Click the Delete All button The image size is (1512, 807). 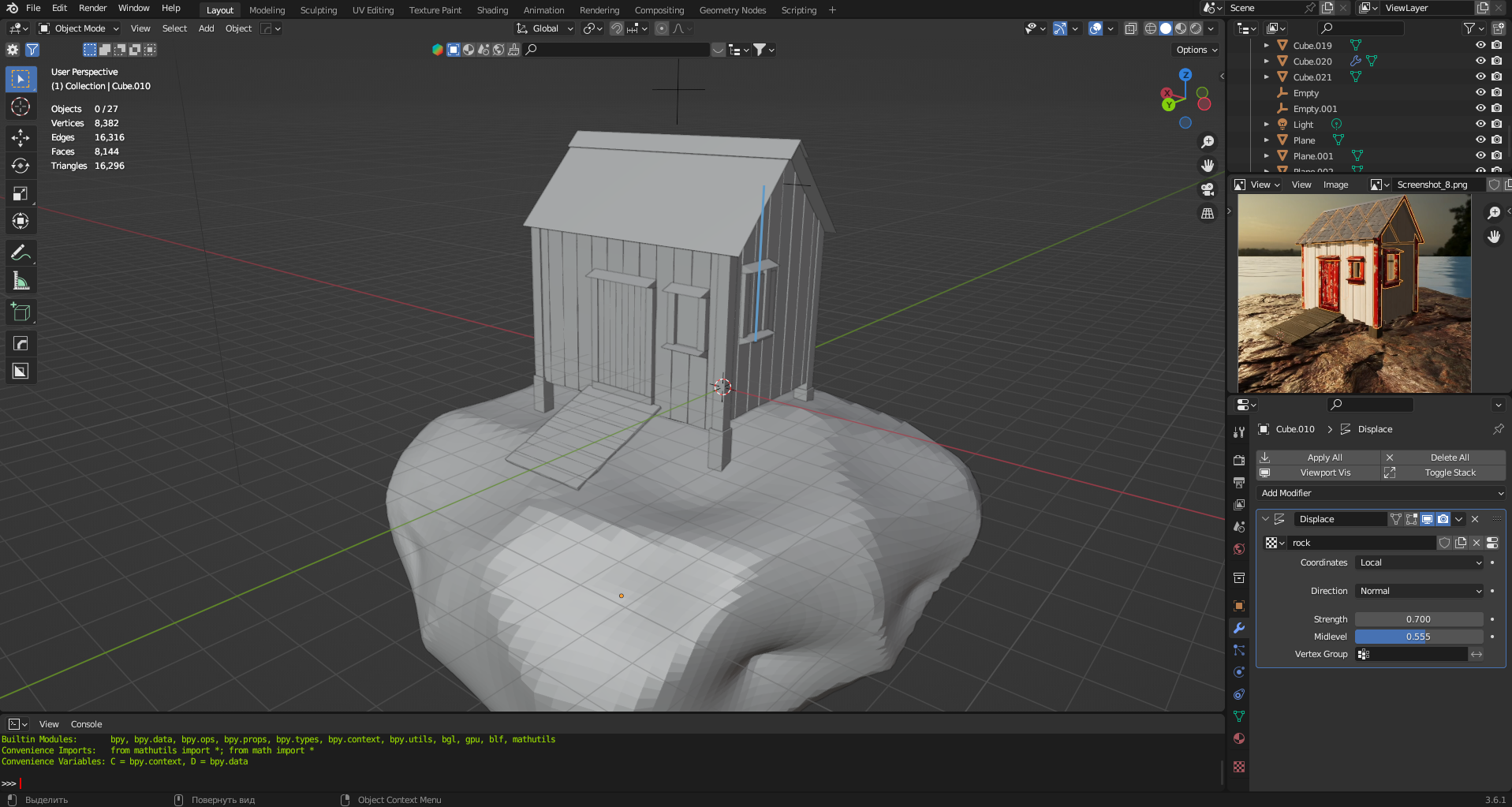point(1449,458)
